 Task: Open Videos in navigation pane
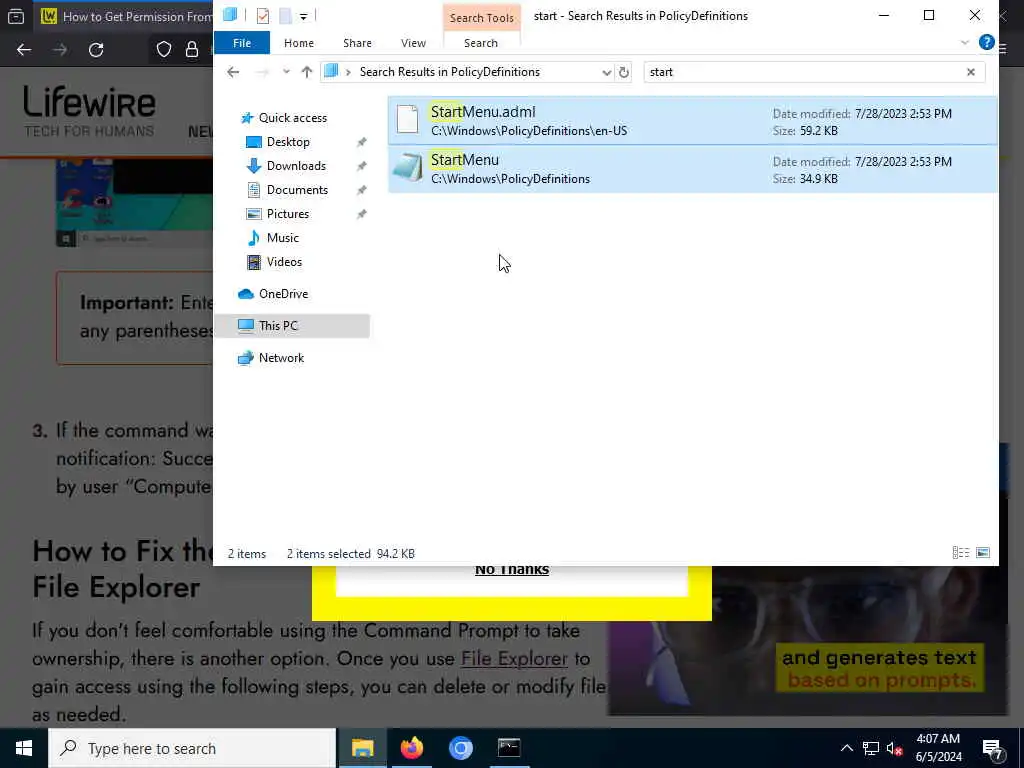(284, 262)
